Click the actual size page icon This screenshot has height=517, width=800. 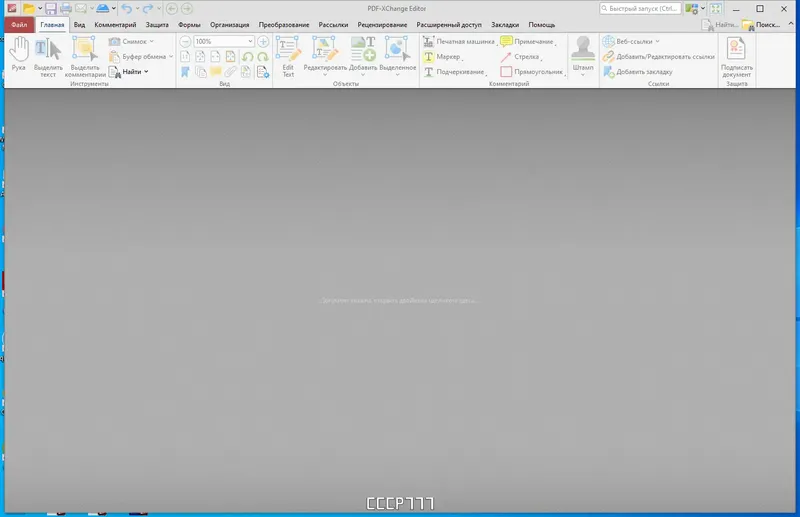pyautogui.click(x=185, y=57)
